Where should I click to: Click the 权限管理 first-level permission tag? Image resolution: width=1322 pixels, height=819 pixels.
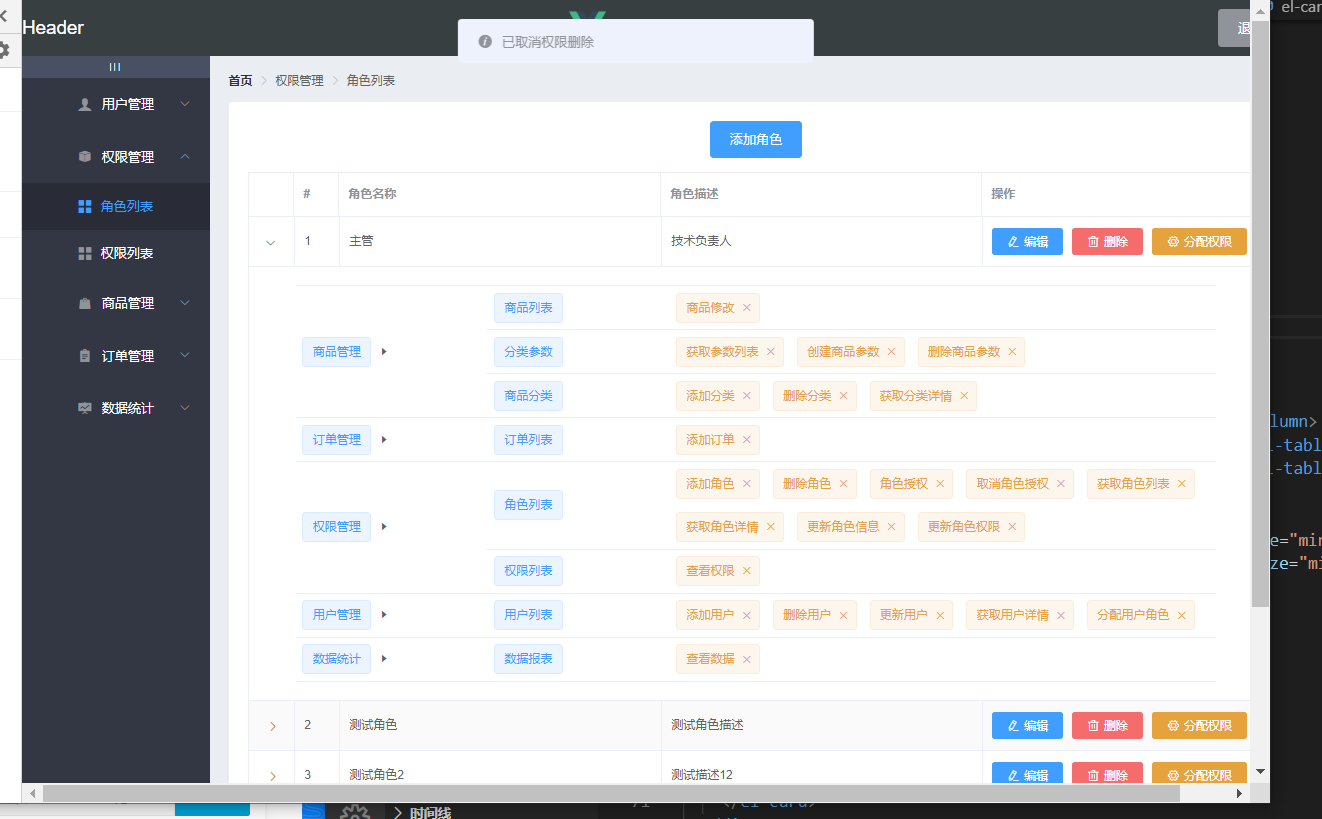point(336,527)
